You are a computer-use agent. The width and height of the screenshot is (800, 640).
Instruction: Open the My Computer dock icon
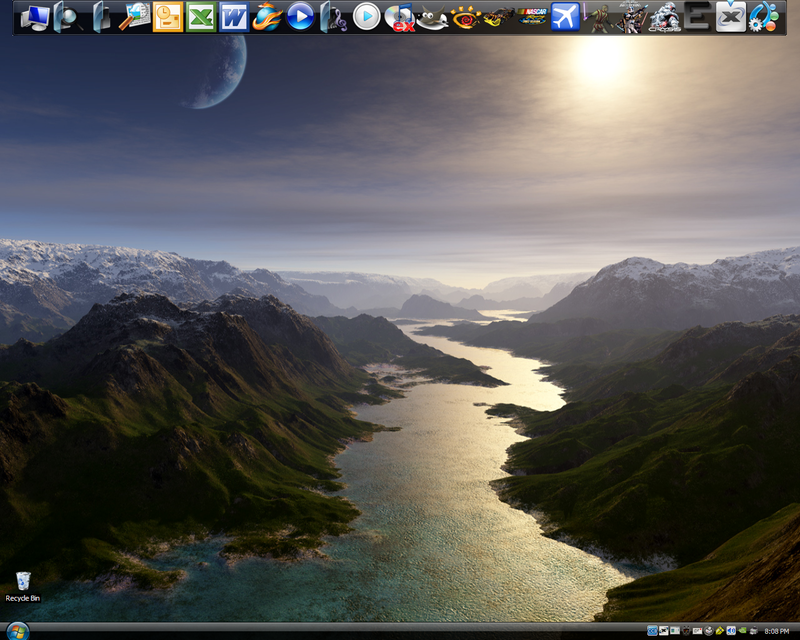click(x=35, y=17)
